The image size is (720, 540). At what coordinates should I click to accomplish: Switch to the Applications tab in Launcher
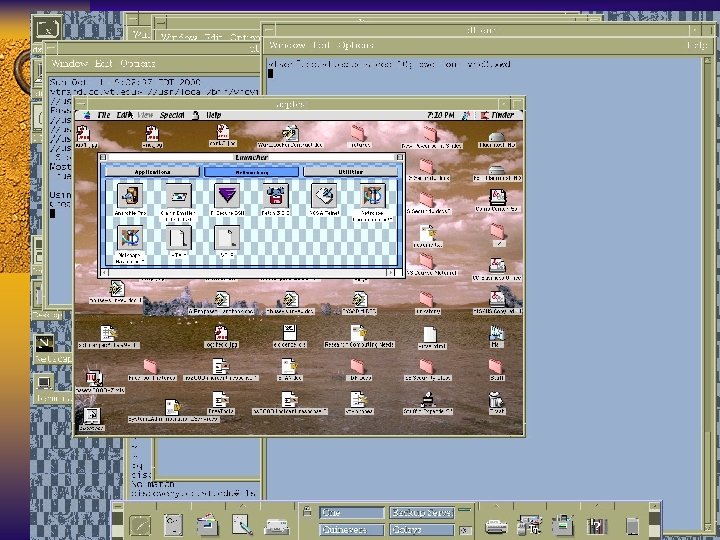pyautogui.click(x=152, y=172)
